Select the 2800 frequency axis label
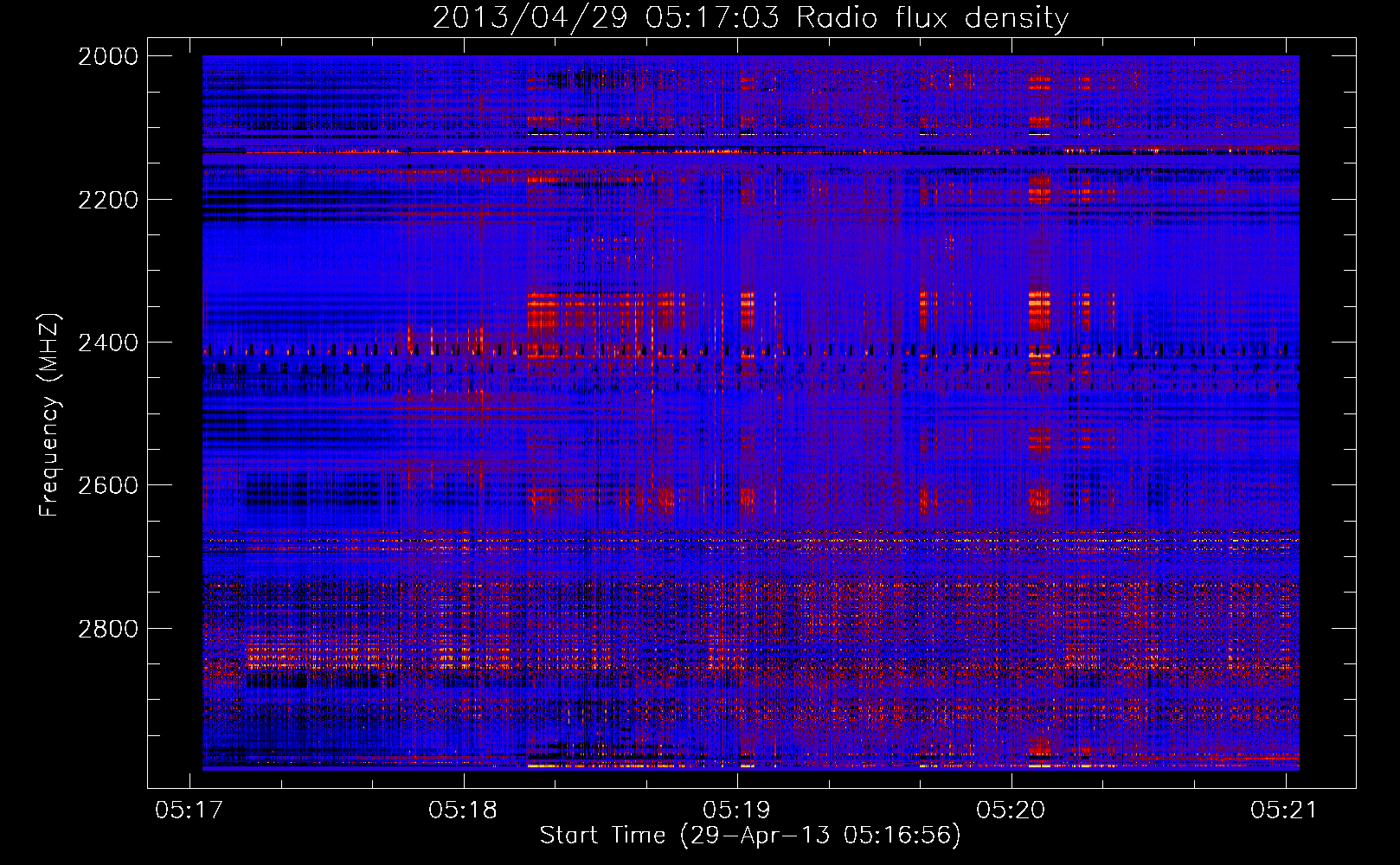Image resolution: width=1400 pixels, height=865 pixels. 108,628
